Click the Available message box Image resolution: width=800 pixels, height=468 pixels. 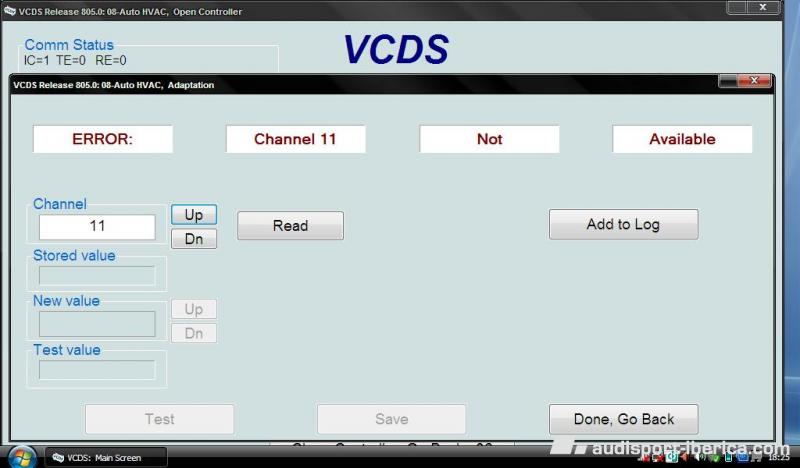(682, 139)
